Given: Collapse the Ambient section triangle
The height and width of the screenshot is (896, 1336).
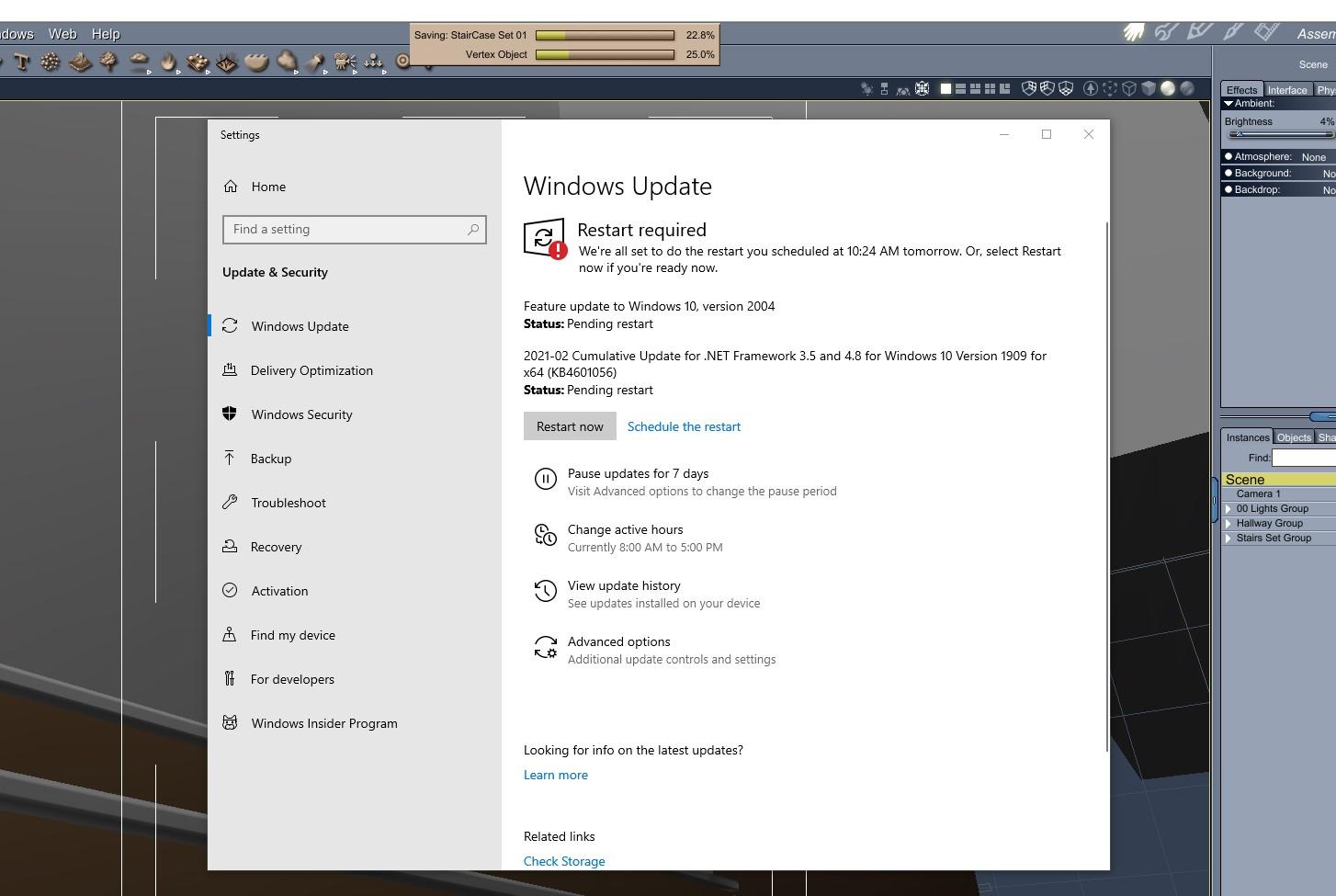Looking at the screenshot, I should [1228, 104].
